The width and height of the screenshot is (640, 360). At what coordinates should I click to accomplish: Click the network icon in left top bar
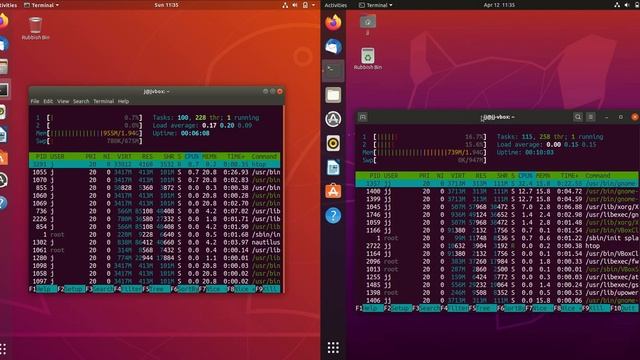(285, 5)
